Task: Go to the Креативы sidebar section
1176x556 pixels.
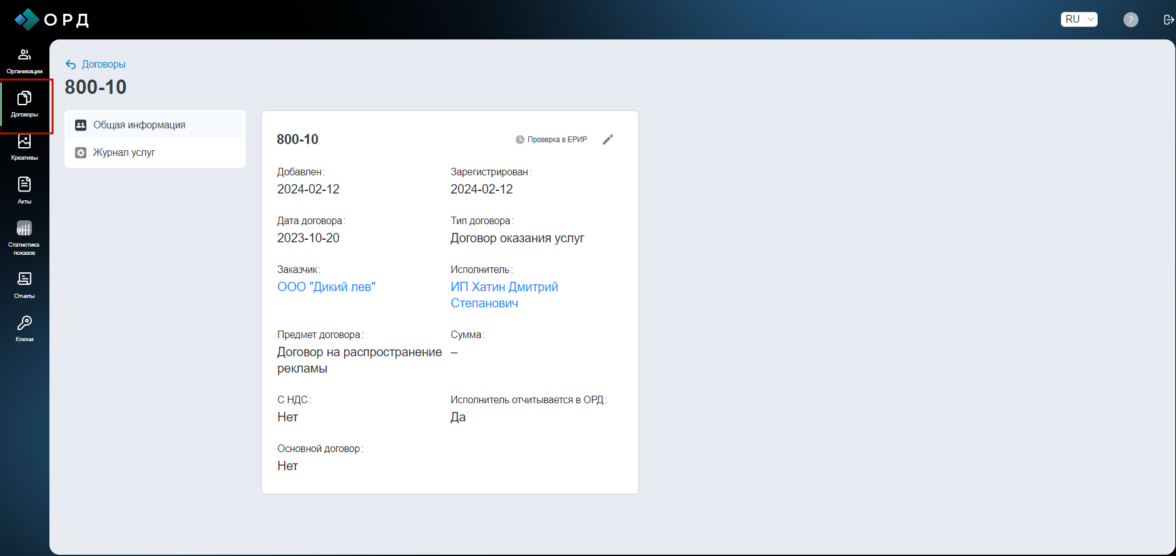Action: click(x=24, y=149)
